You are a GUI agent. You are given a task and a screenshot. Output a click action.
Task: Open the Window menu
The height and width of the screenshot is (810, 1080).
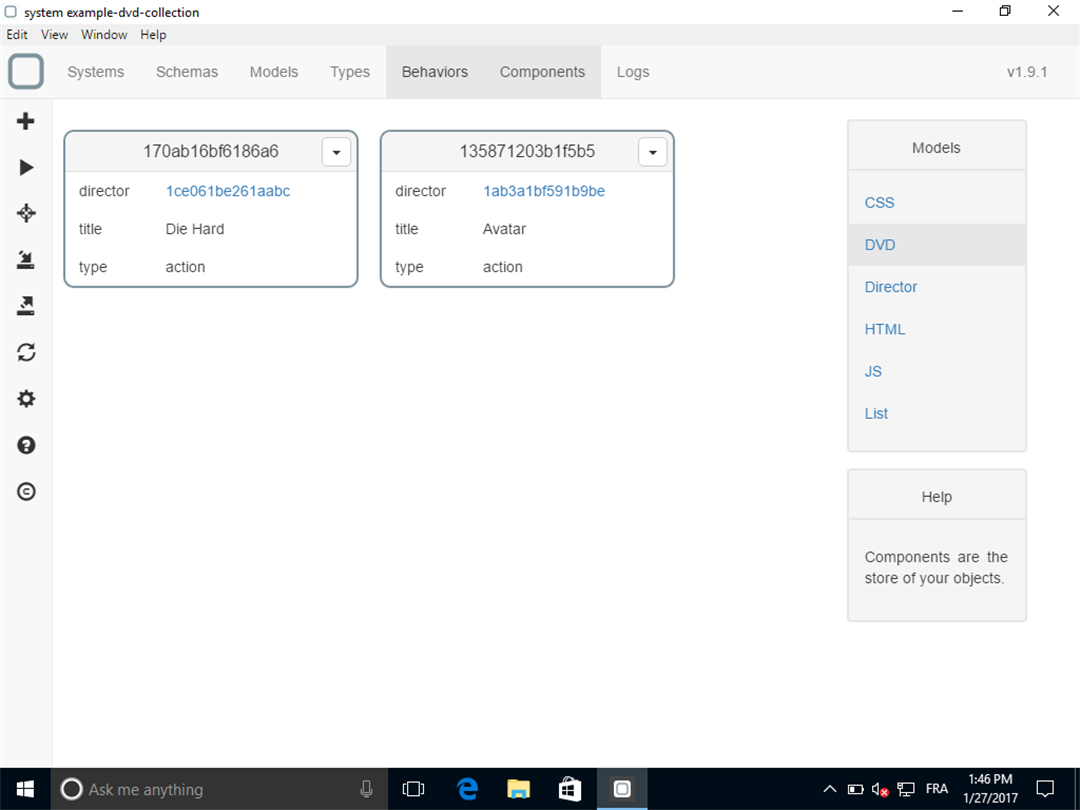click(104, 34)
